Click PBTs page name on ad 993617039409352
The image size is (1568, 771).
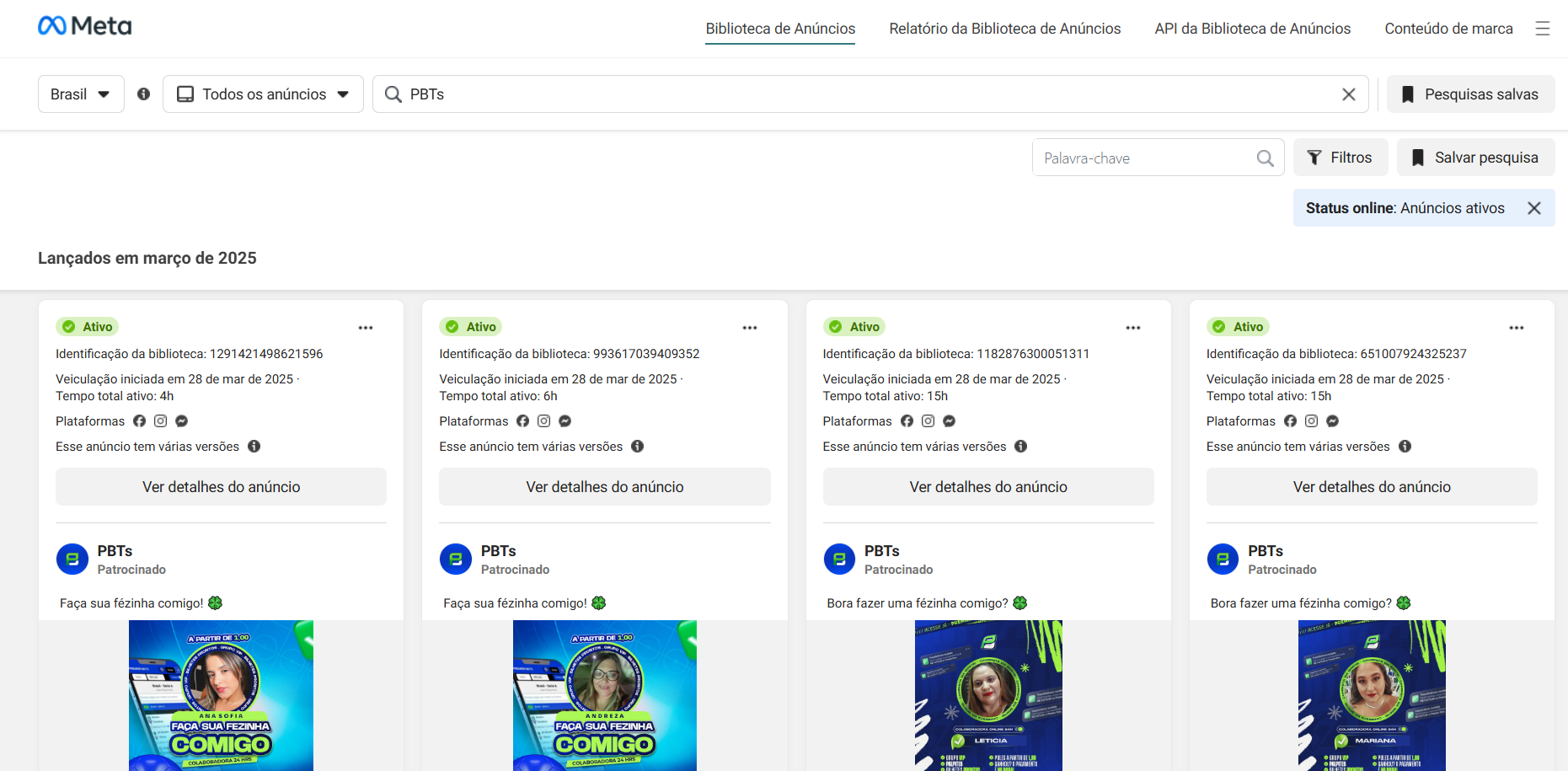[x=499, y=551]
